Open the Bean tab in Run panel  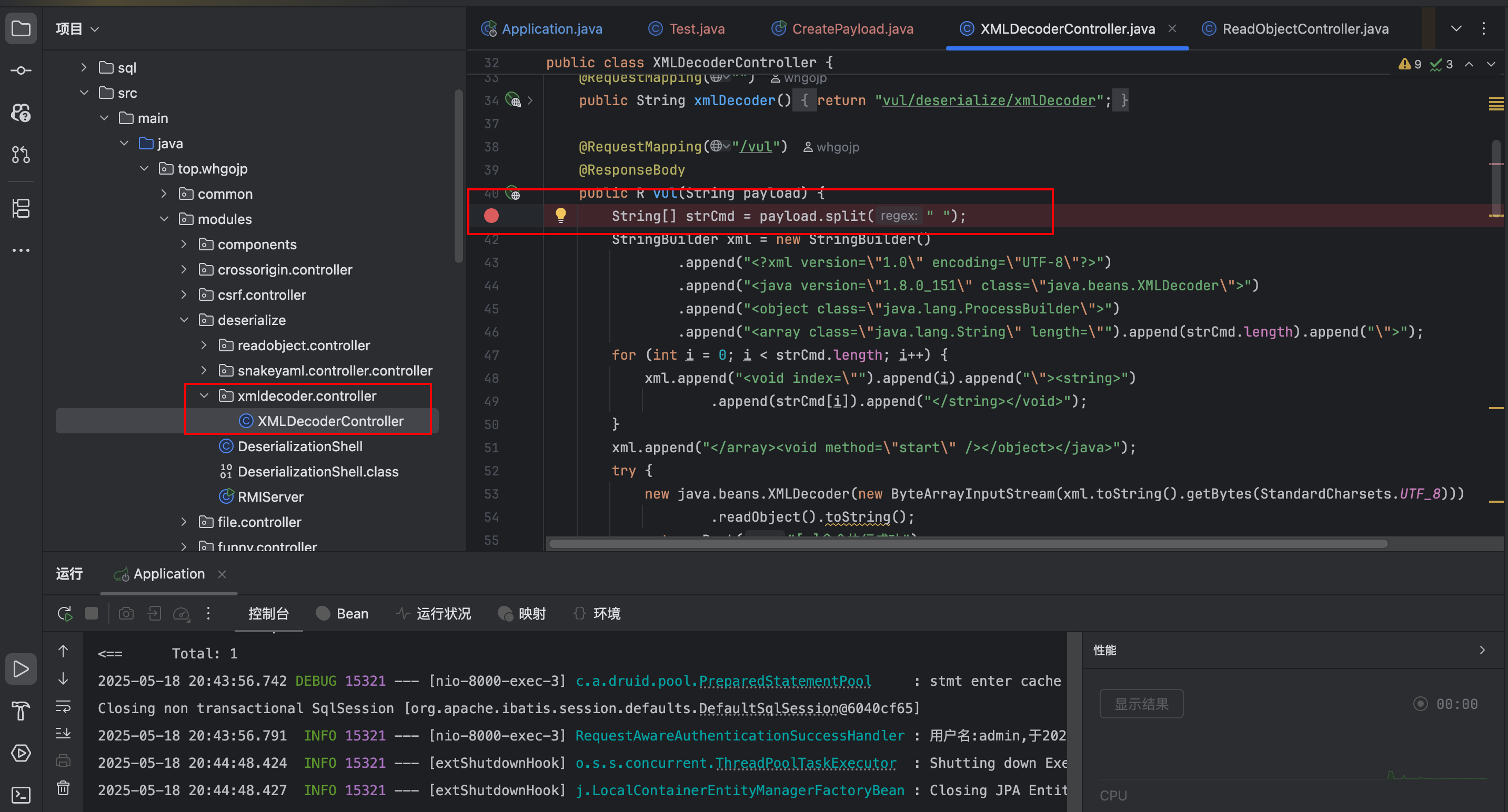click(343, 614)
